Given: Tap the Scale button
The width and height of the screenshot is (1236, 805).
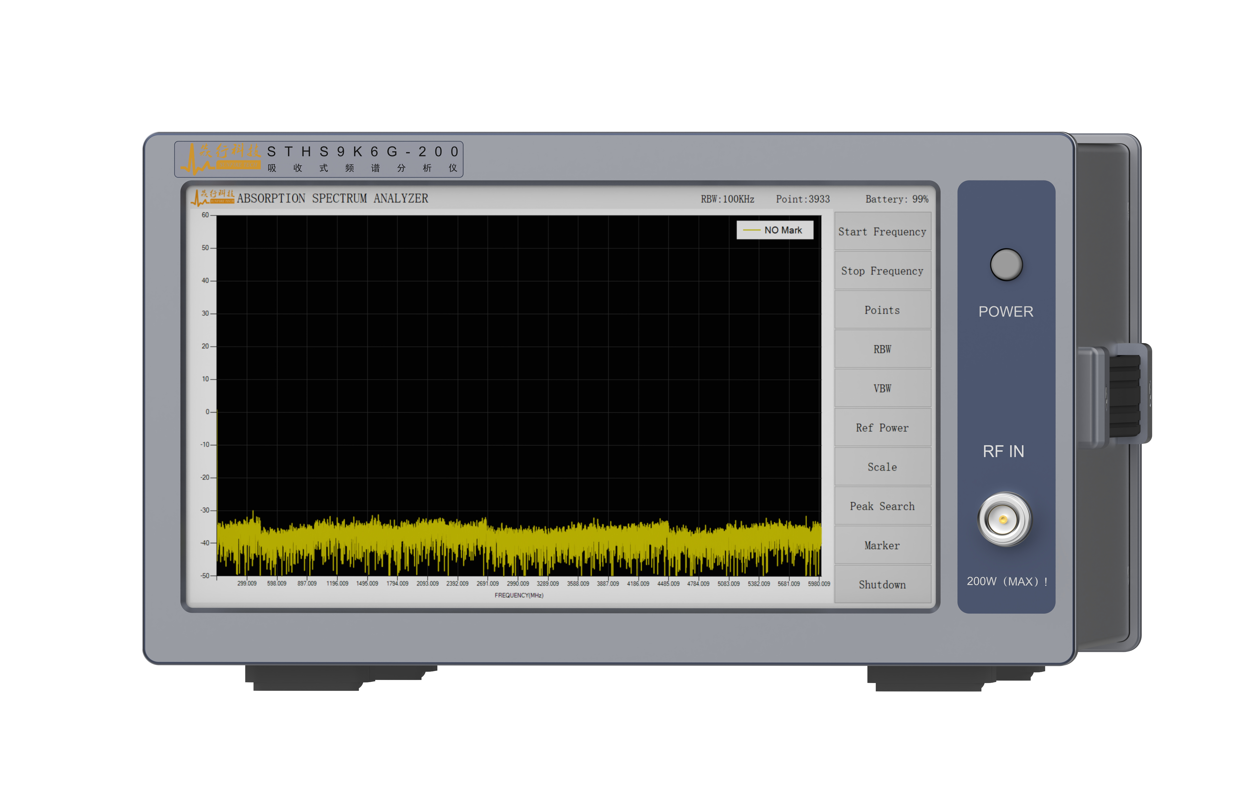Looking at the screenshot, I should [x=882, y=467].
